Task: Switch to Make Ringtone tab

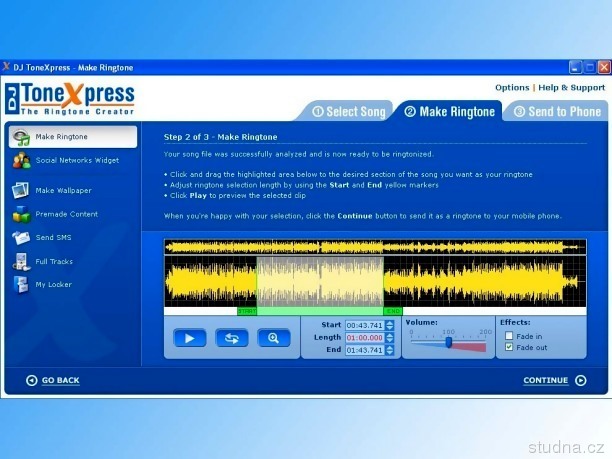Action: 450,112
